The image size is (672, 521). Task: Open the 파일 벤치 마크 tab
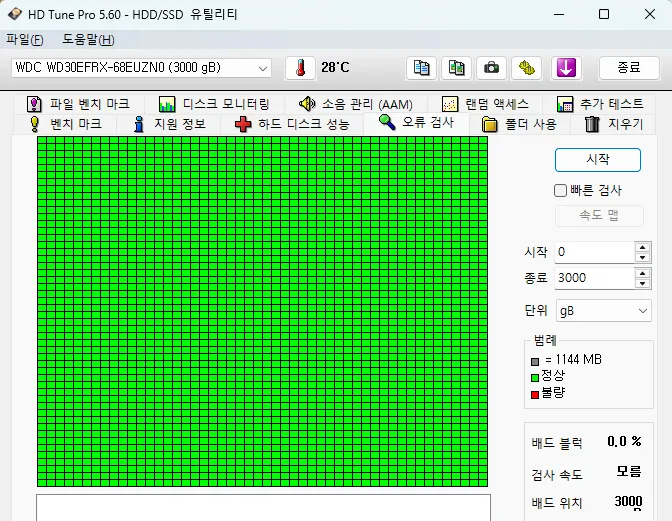78,104
